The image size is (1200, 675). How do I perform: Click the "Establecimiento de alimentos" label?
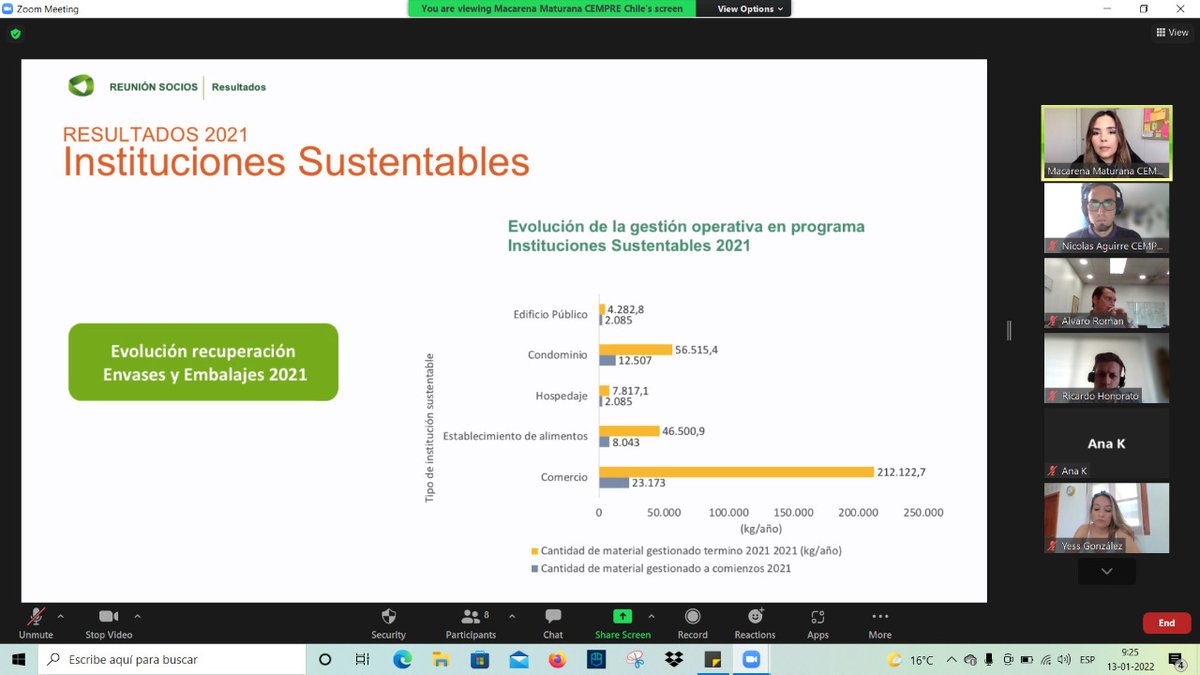(515, 436)
